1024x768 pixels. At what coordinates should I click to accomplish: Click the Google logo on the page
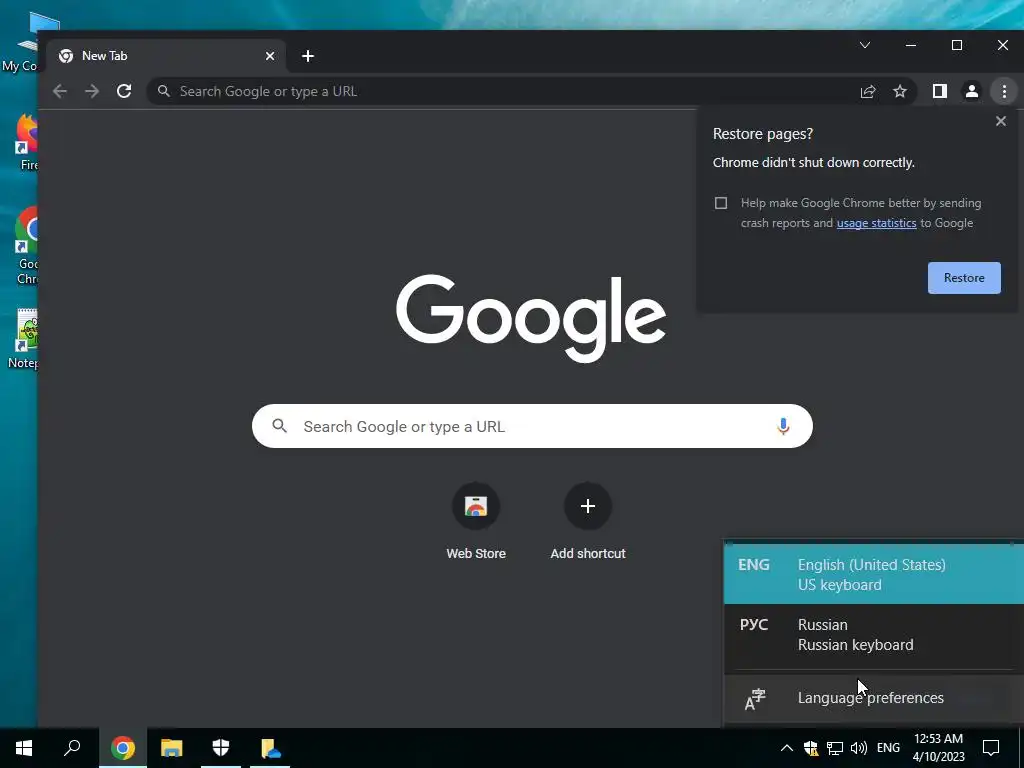tap(531, 318)
